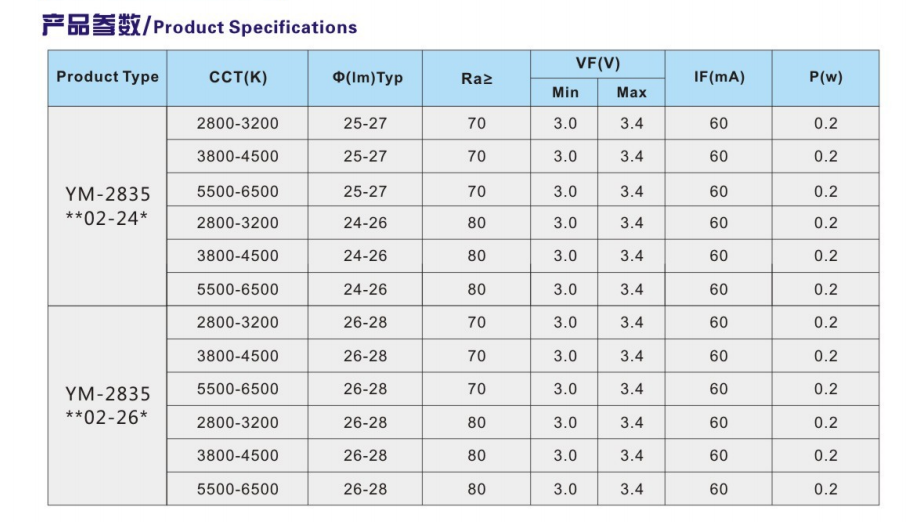
Task: Click the Max sub-header under VF(V)
Action: (631, 92)
